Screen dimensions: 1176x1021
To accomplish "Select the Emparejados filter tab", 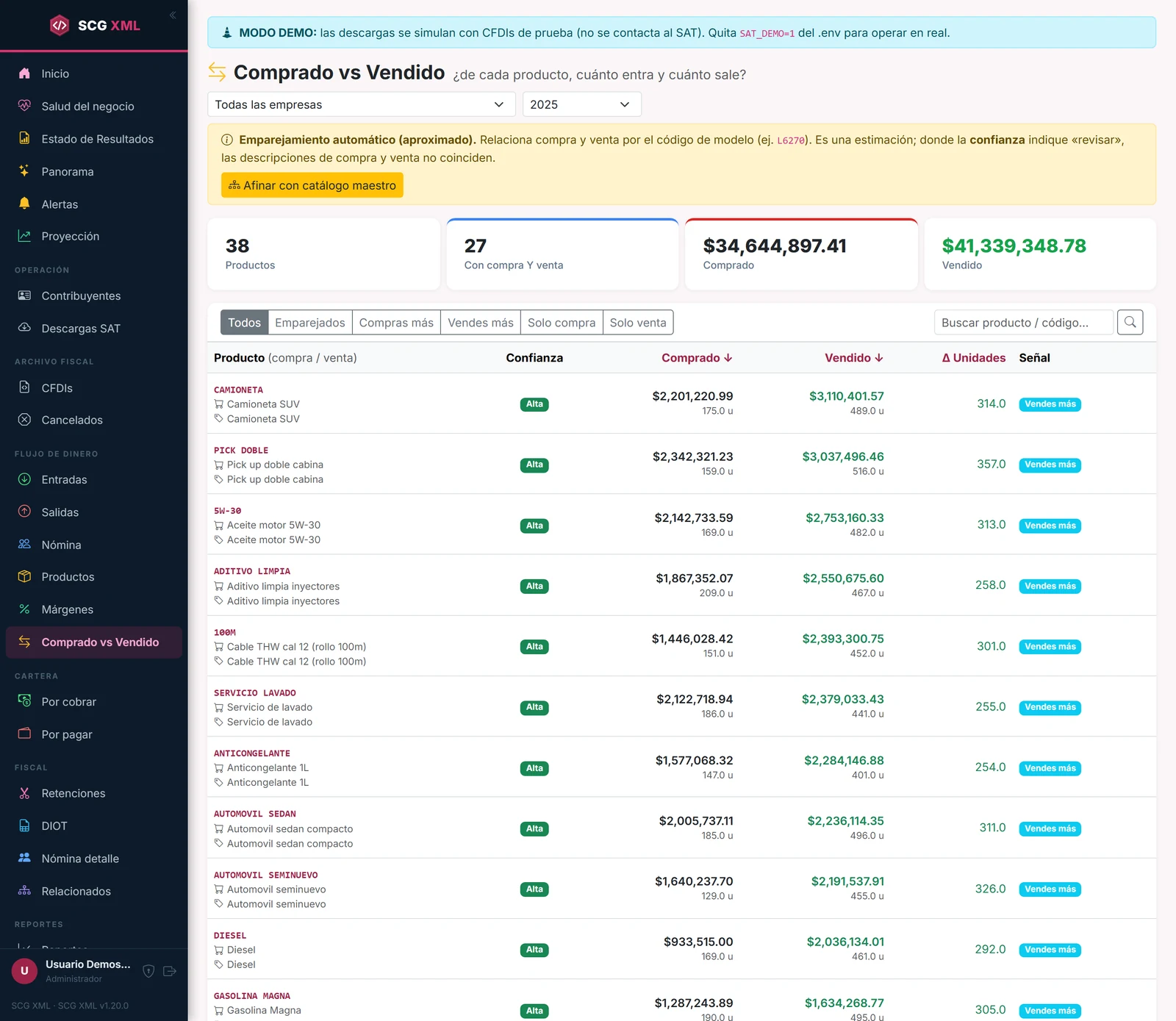I will pyautogui.click(x=310, y=323).
